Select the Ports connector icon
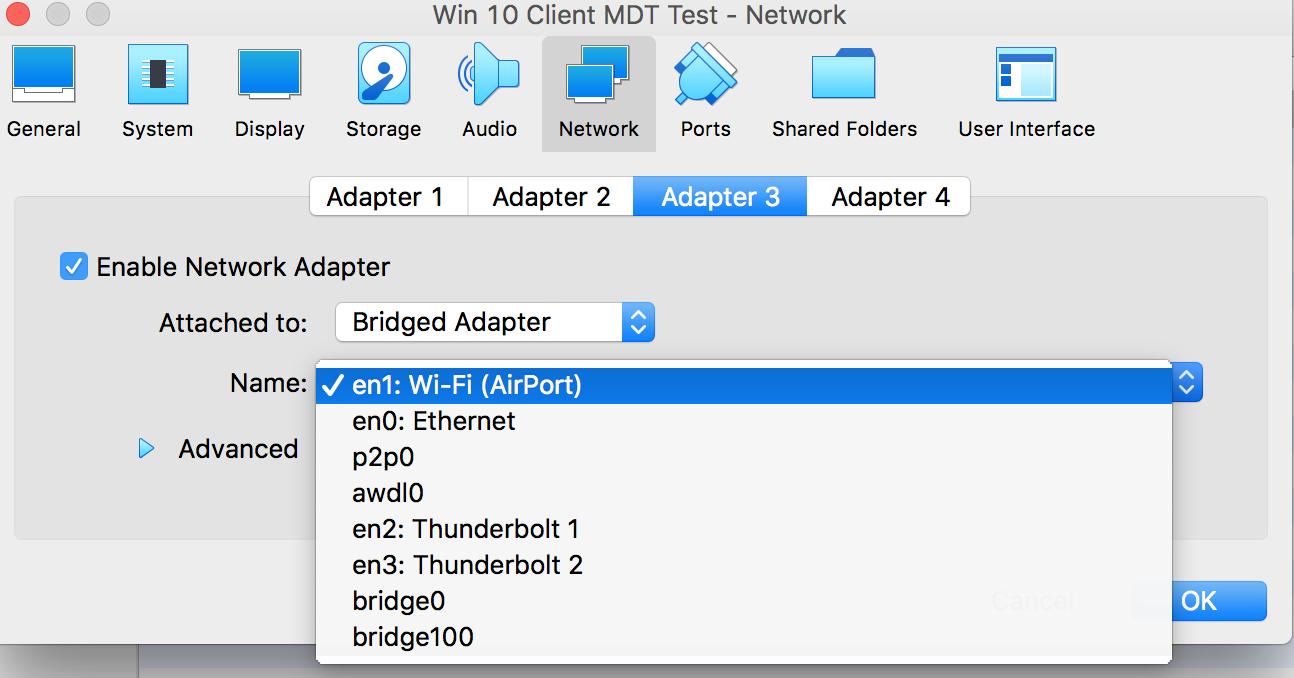1294x678 pixels. click(705, 75)
